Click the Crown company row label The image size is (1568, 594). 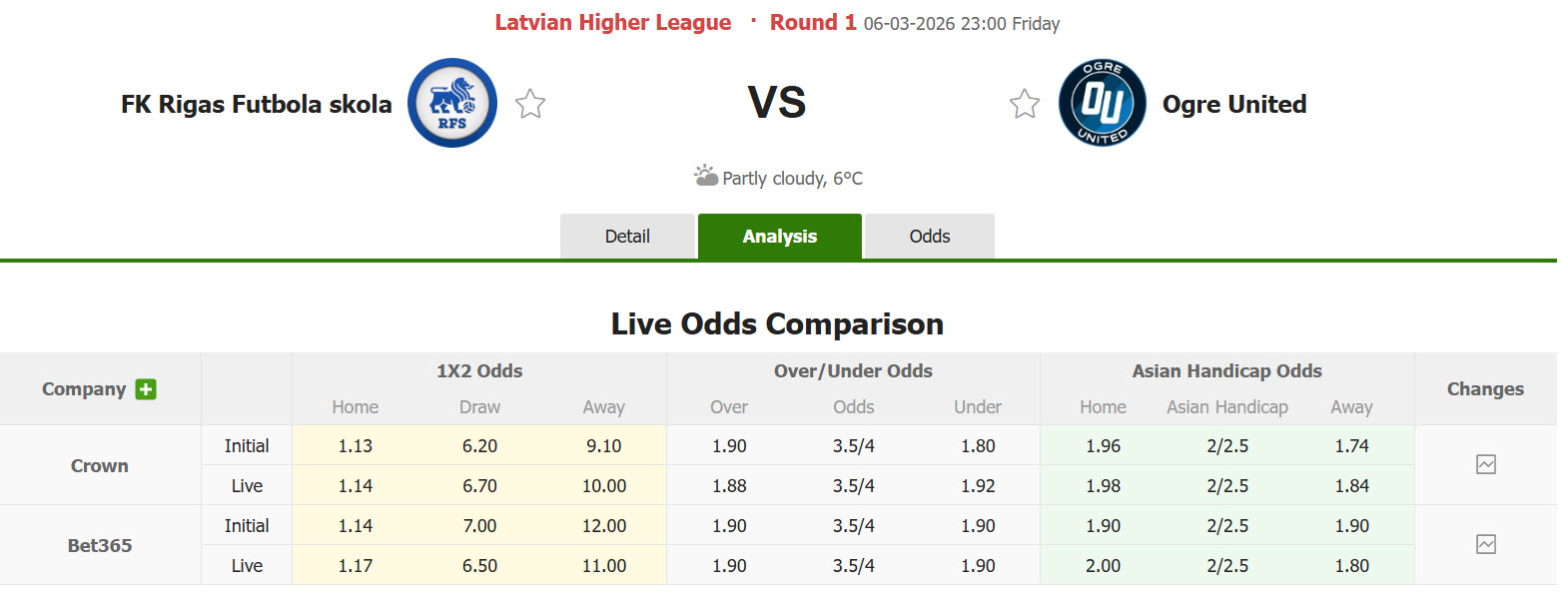(100, 465)
